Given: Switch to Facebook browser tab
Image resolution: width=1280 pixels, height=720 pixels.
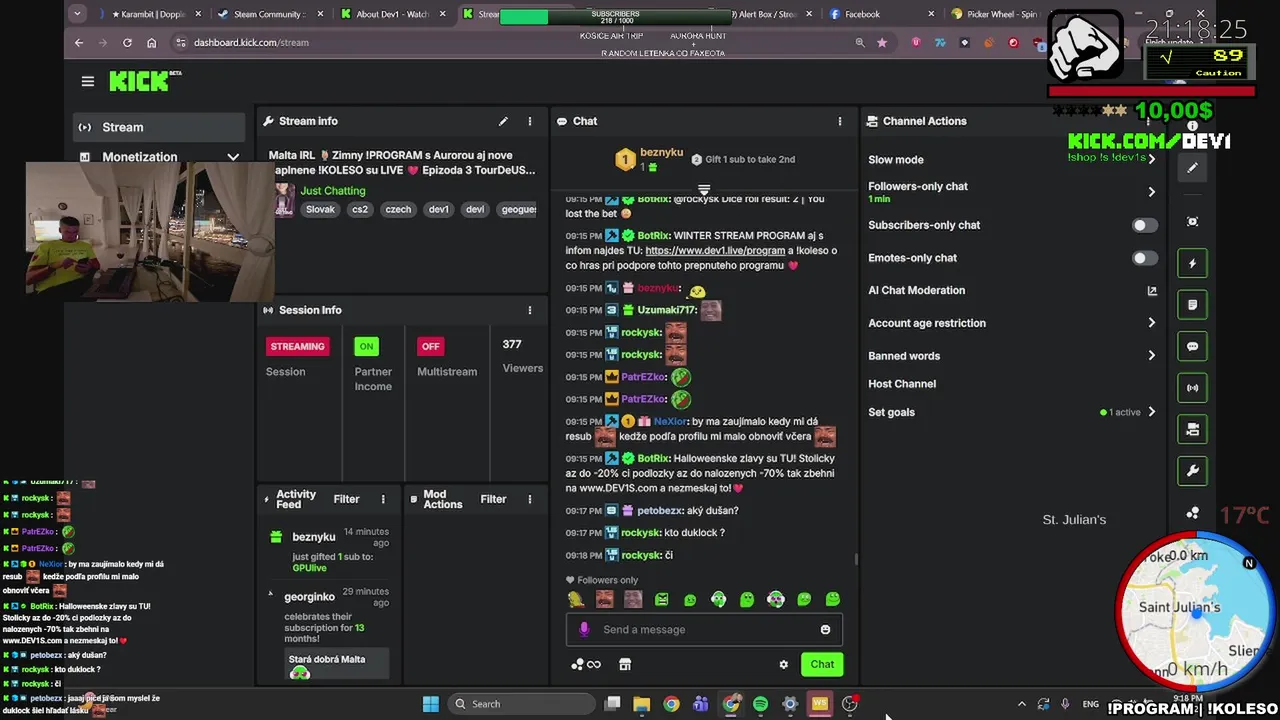Looking at the screenshot, I should click(x=881, y=14).
